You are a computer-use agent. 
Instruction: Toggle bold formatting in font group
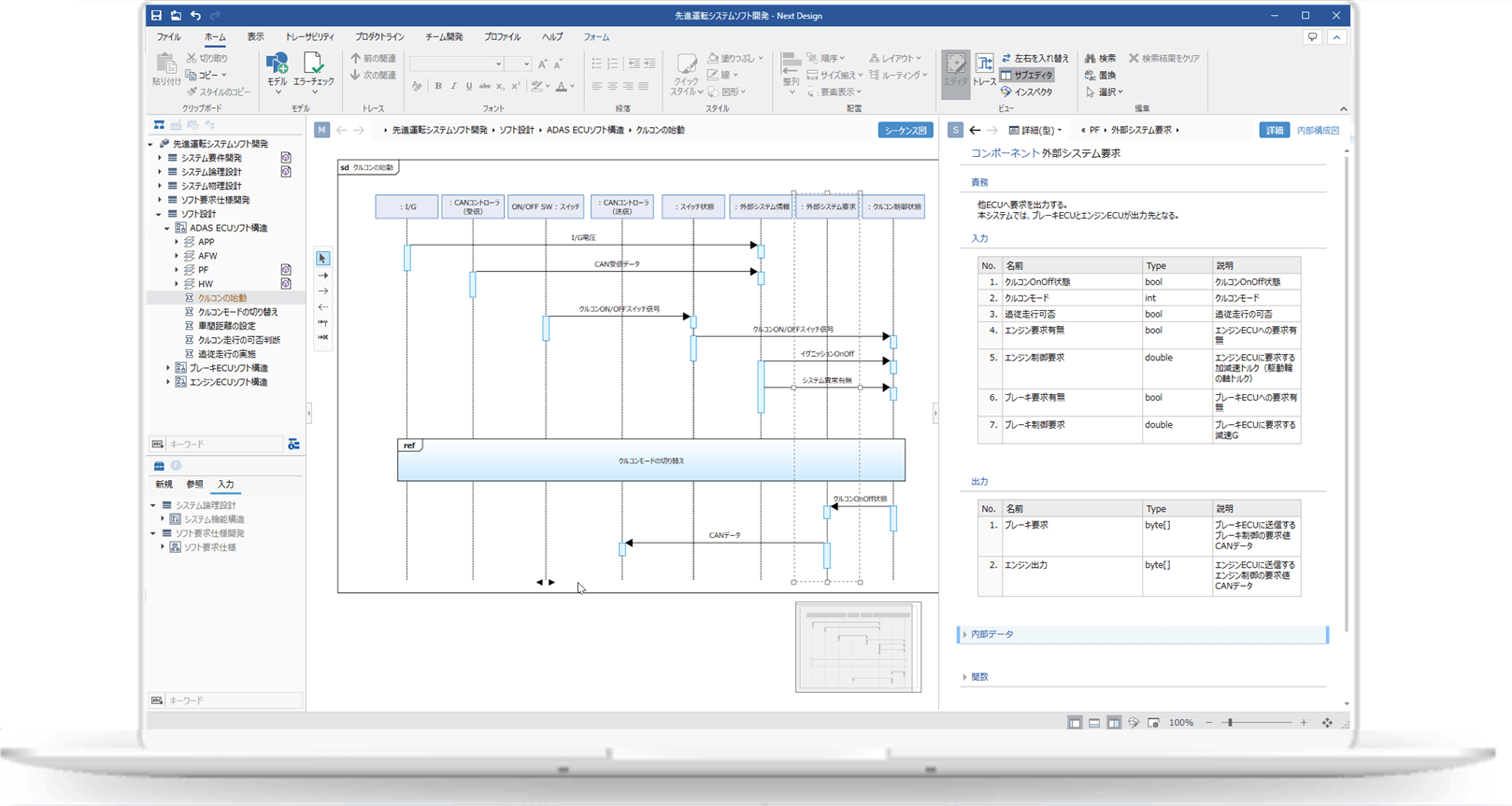[x=437, y=86]
